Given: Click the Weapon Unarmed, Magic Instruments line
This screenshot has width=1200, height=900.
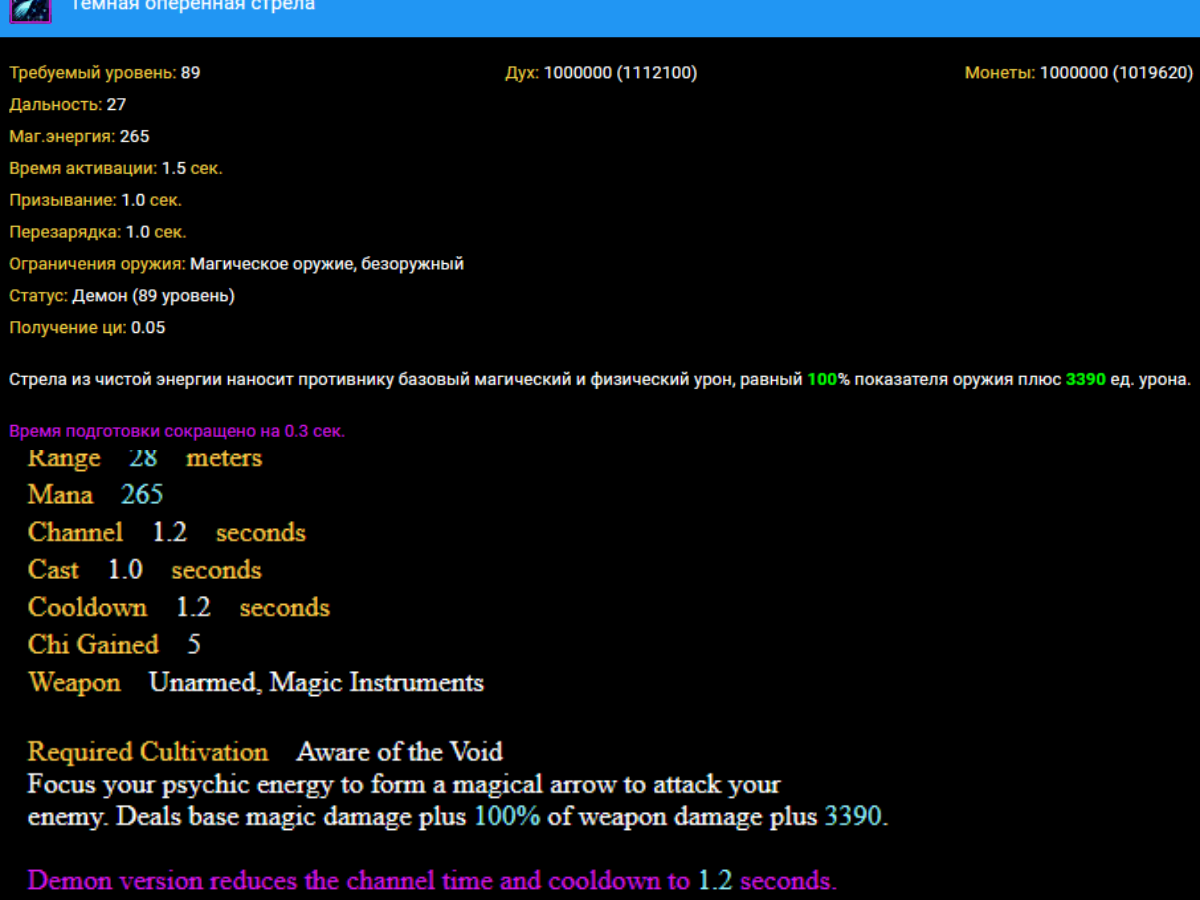Looking at the screenshot, I should [255, 683].
